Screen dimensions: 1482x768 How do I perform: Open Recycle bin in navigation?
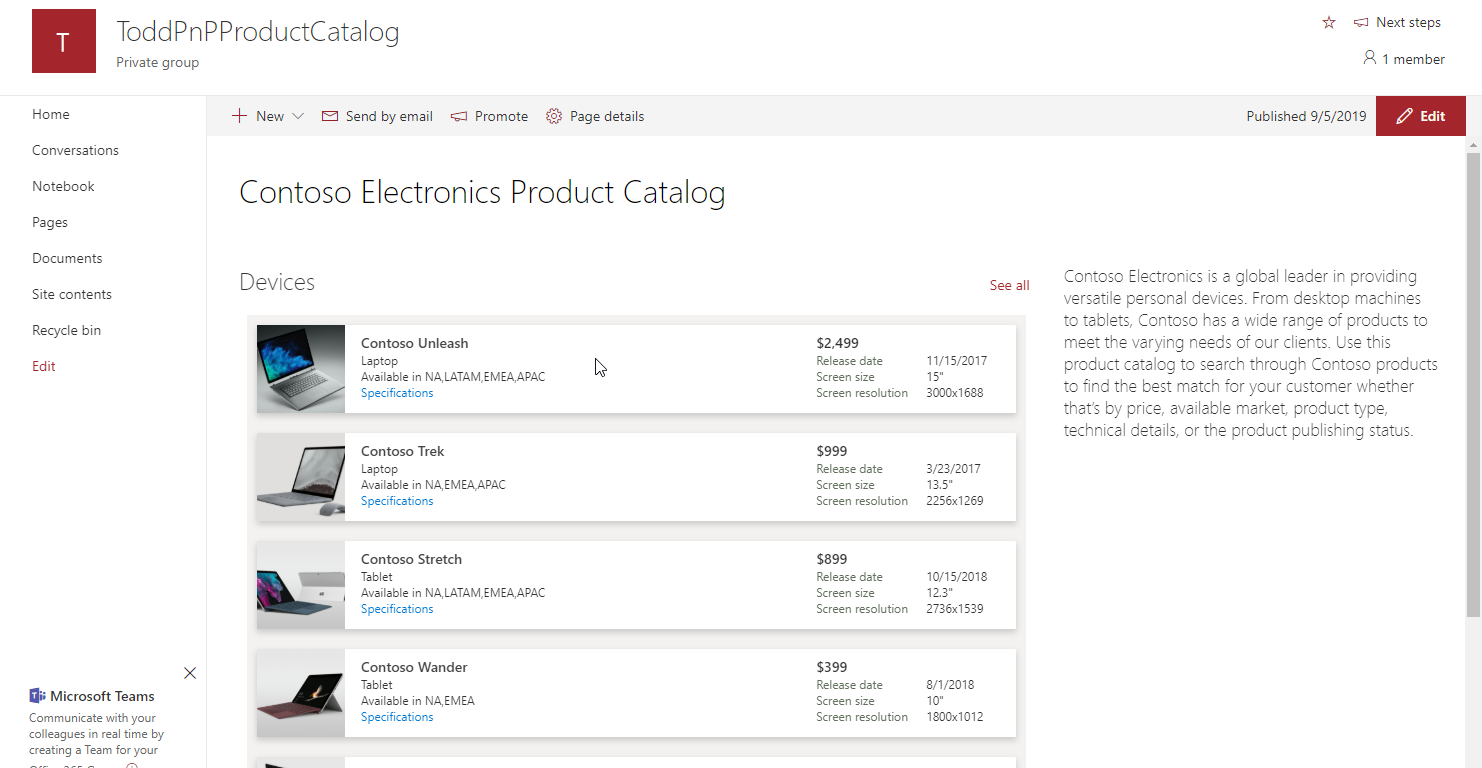tap(66, 330)
